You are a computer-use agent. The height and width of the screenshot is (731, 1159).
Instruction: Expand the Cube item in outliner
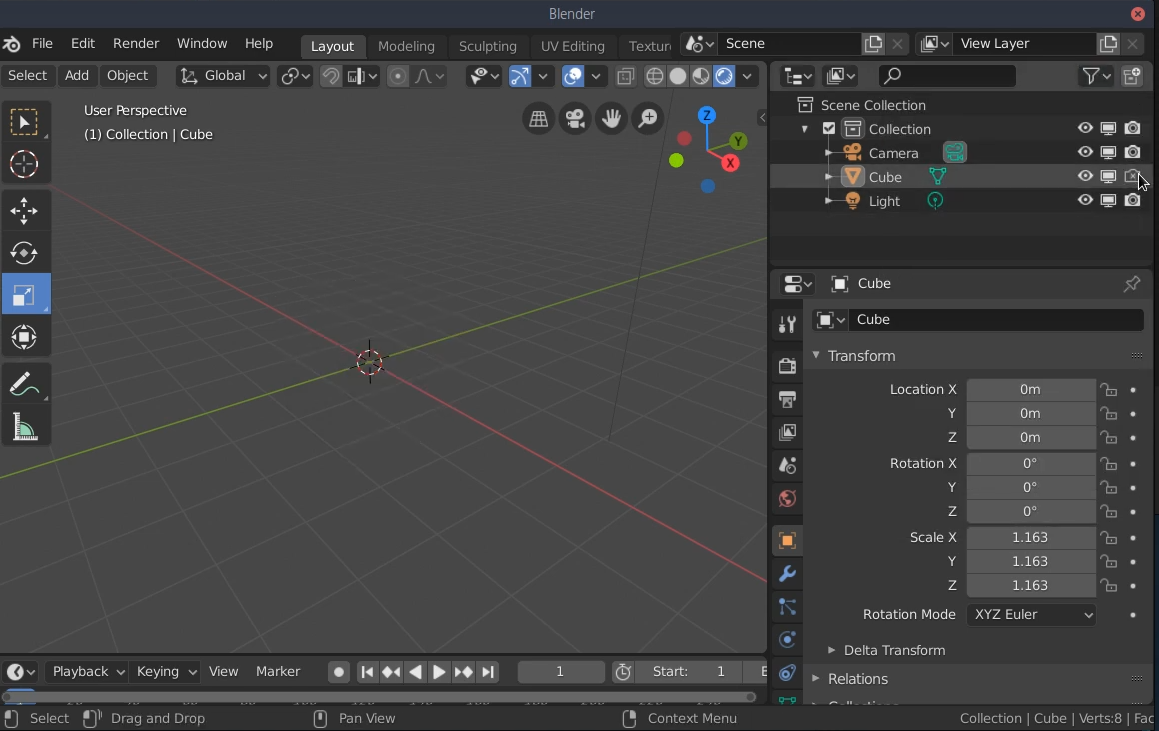point(829,177)
